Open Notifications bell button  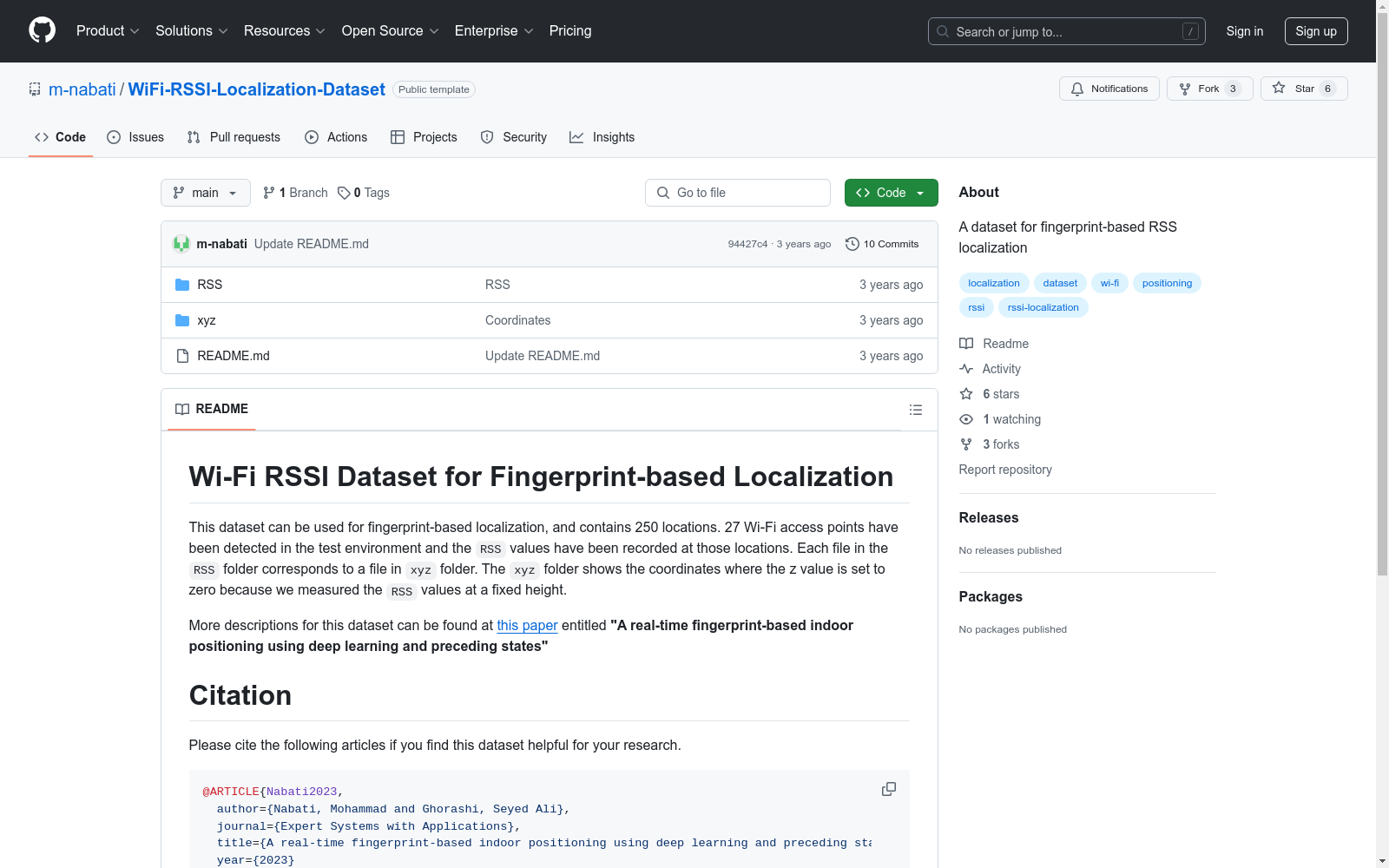[1109, 89]
